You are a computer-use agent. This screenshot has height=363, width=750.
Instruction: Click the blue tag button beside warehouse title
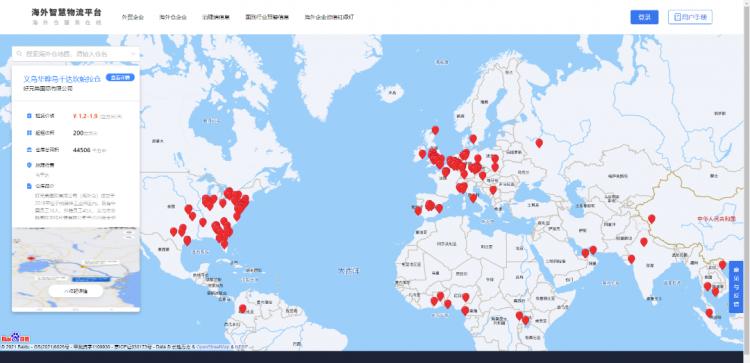tap(120, 77)
